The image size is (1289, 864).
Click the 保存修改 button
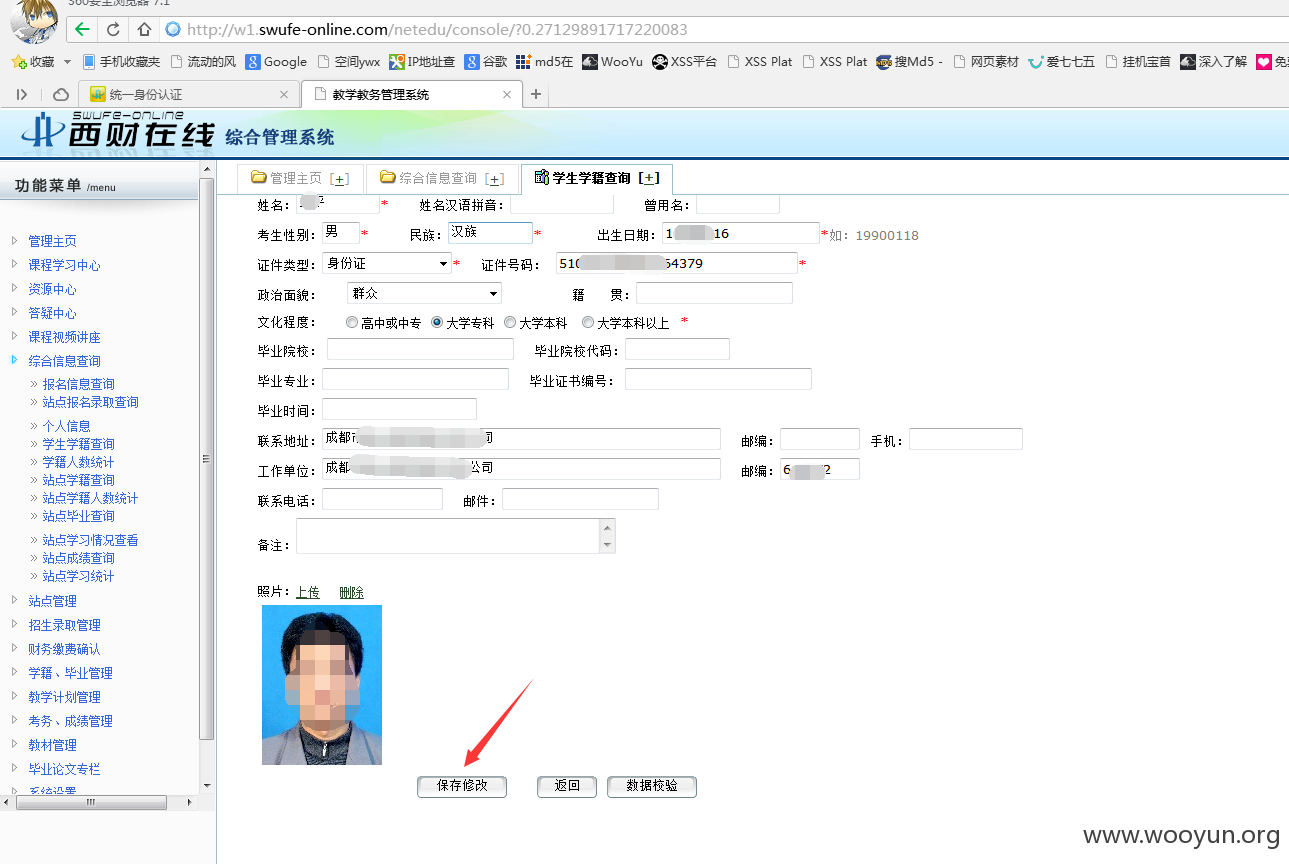click(x=462, y=786)
